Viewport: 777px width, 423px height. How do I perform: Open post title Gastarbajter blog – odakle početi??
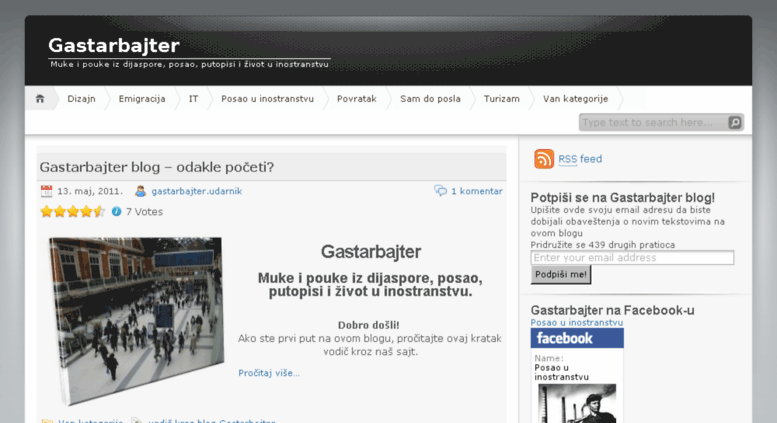[157, 167]
